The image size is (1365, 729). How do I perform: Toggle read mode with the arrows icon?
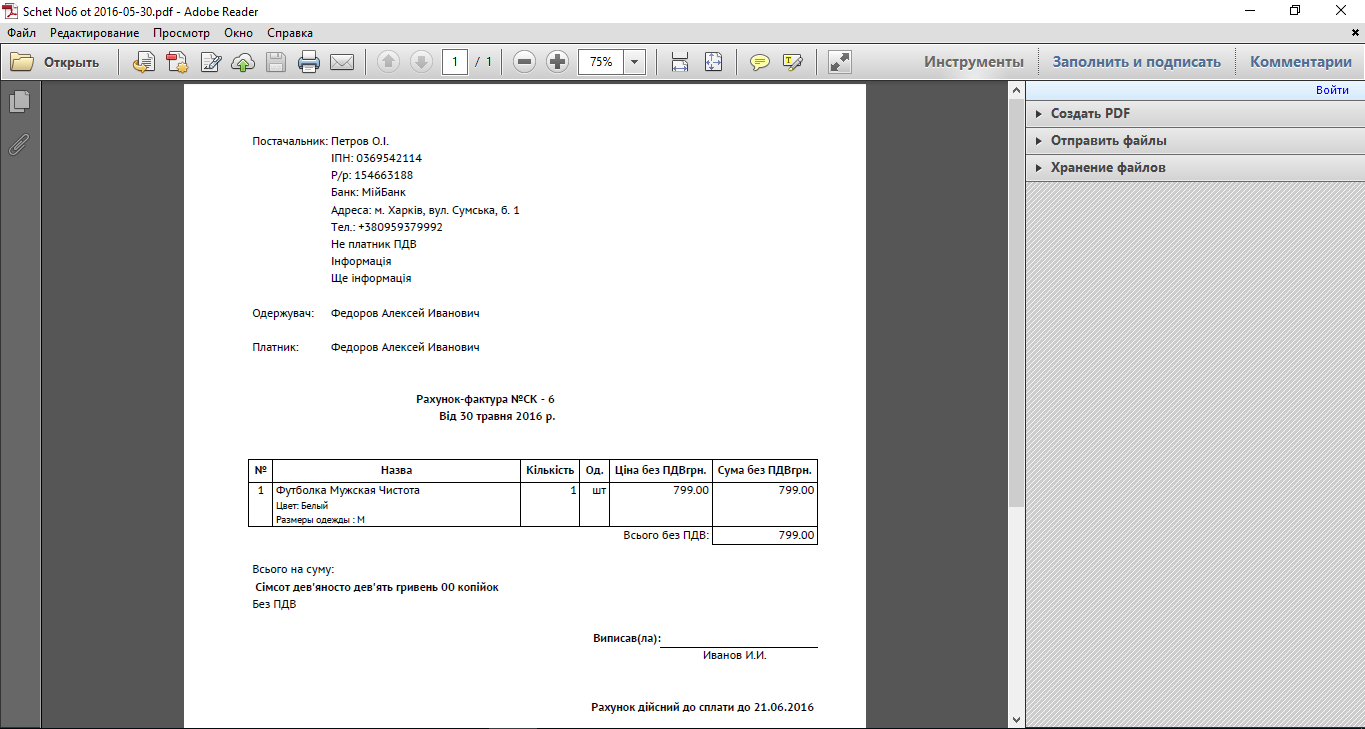click(x=840, y=62)
